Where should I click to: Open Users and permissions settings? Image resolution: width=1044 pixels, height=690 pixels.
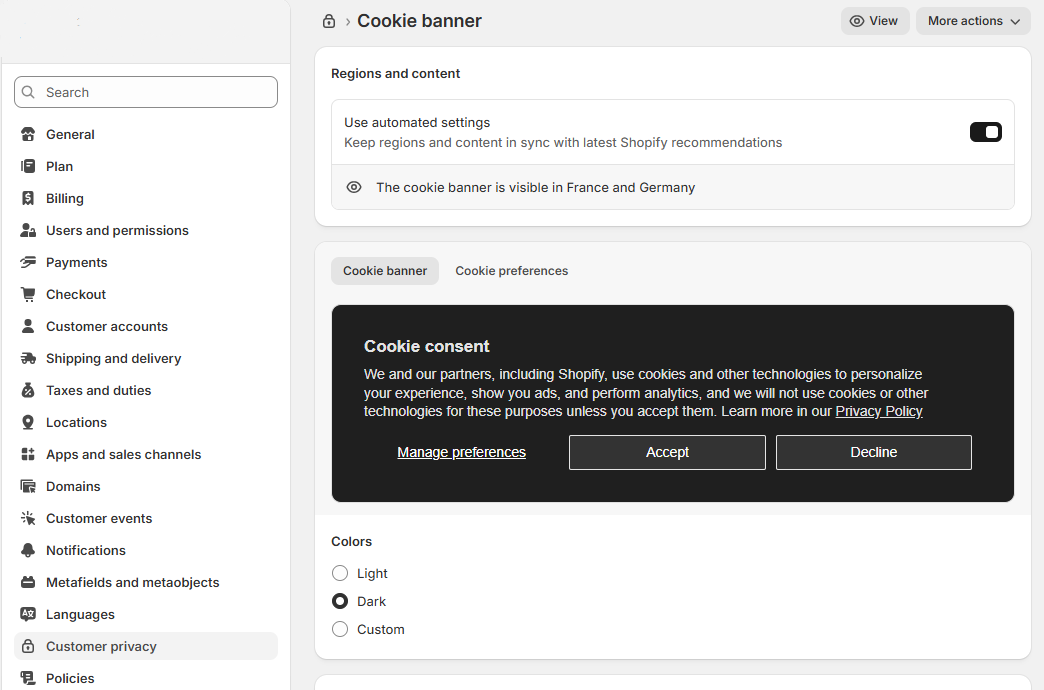146,230
